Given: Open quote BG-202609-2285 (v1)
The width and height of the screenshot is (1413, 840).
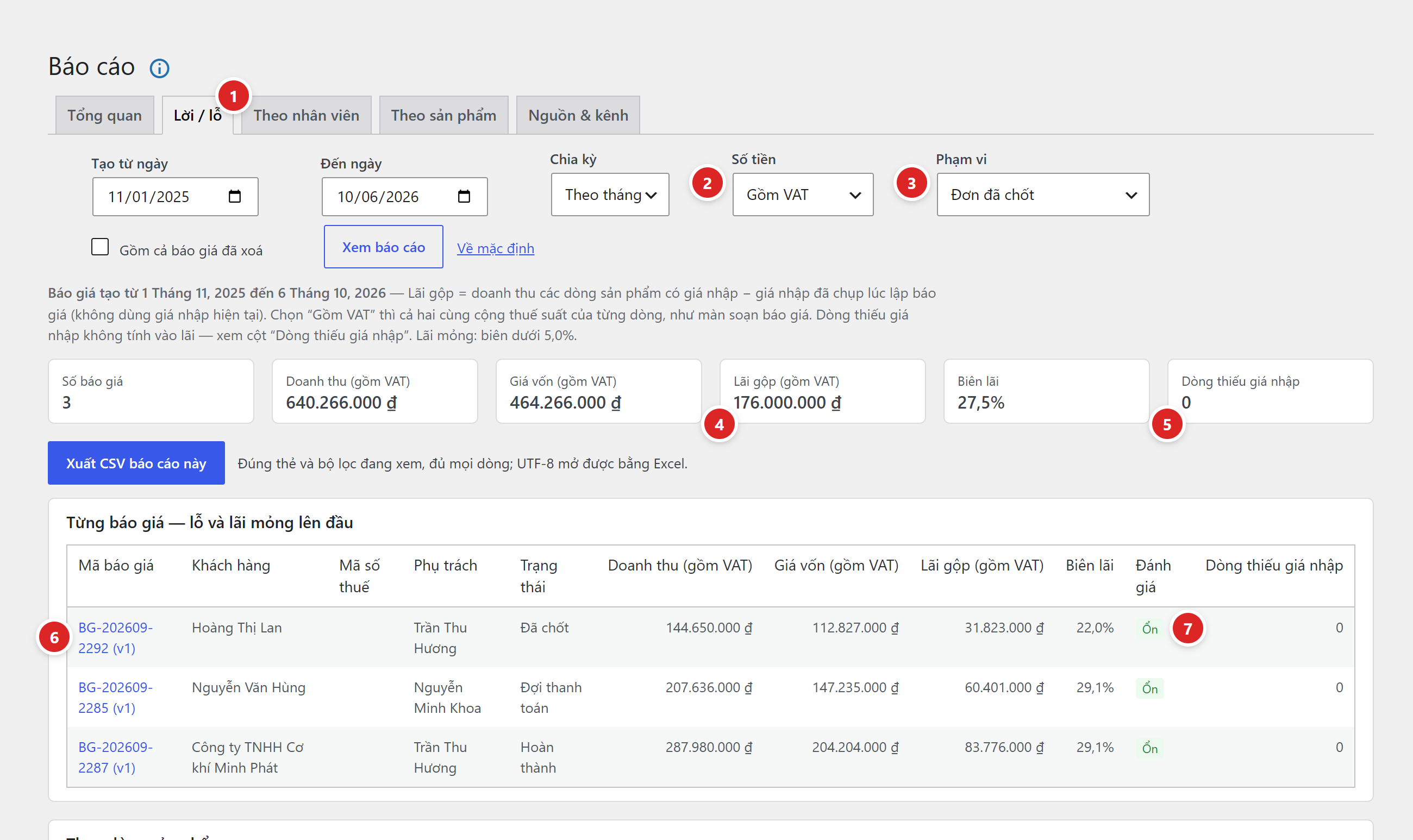Looking at the screenshot, I should click(115, 697).
